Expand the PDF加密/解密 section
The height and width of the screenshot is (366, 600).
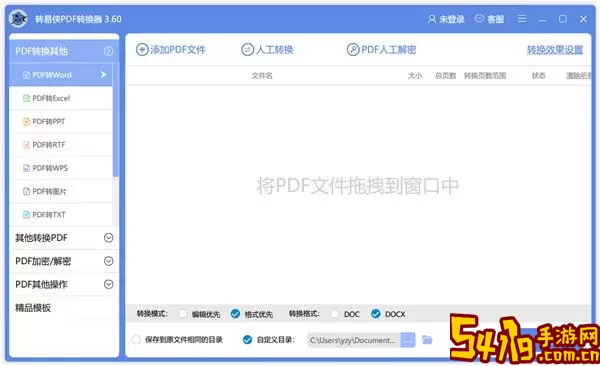[x=109, y=261]
